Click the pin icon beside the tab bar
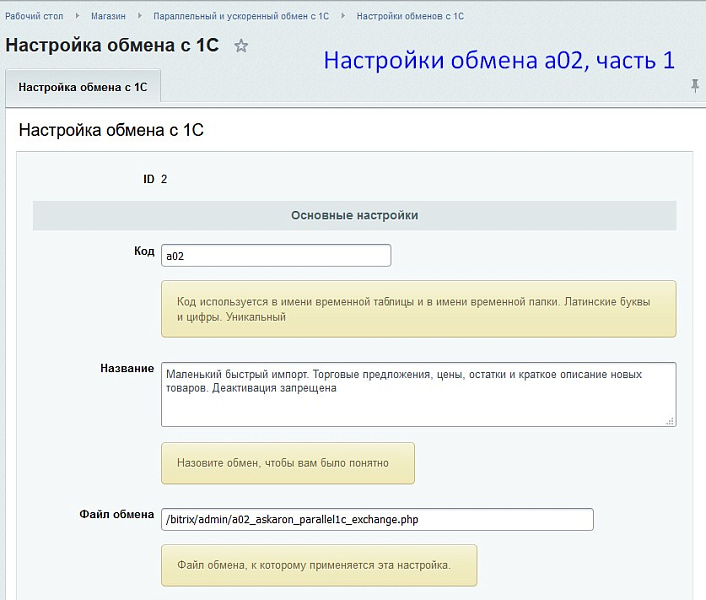 (695, 87)
